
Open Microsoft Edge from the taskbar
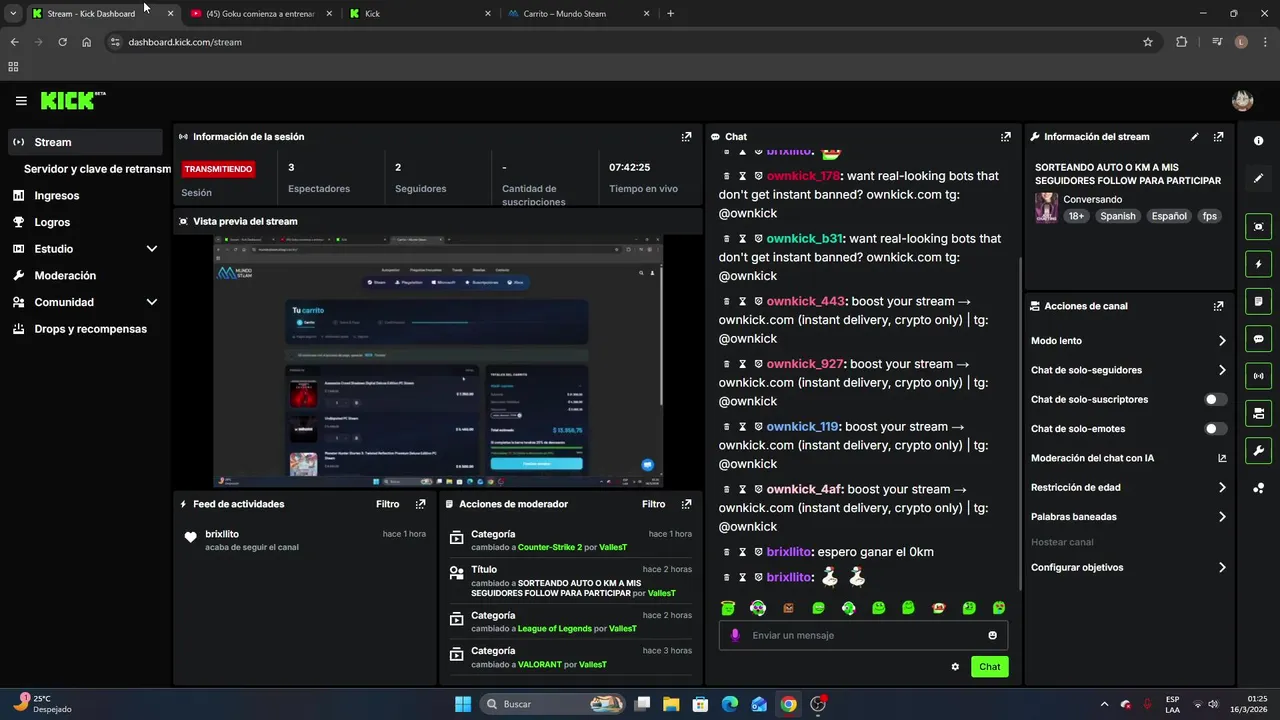click(730, 704)
